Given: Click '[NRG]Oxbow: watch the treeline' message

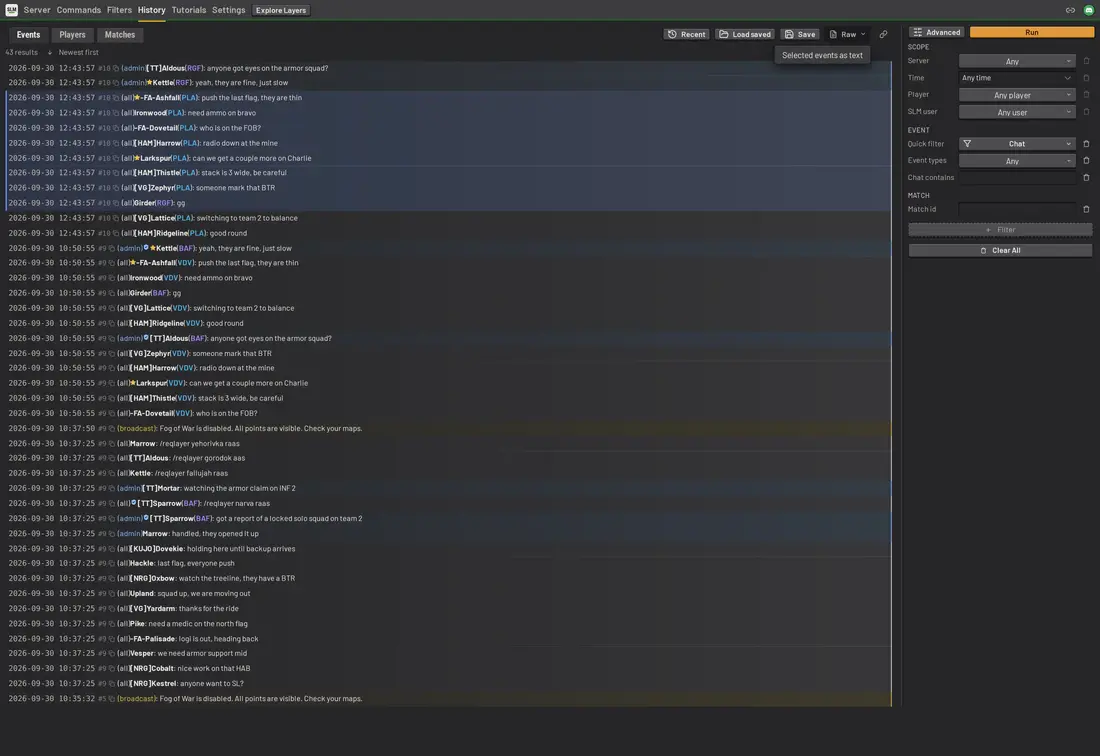Looking at the screenshot, I should click(213, 579).
